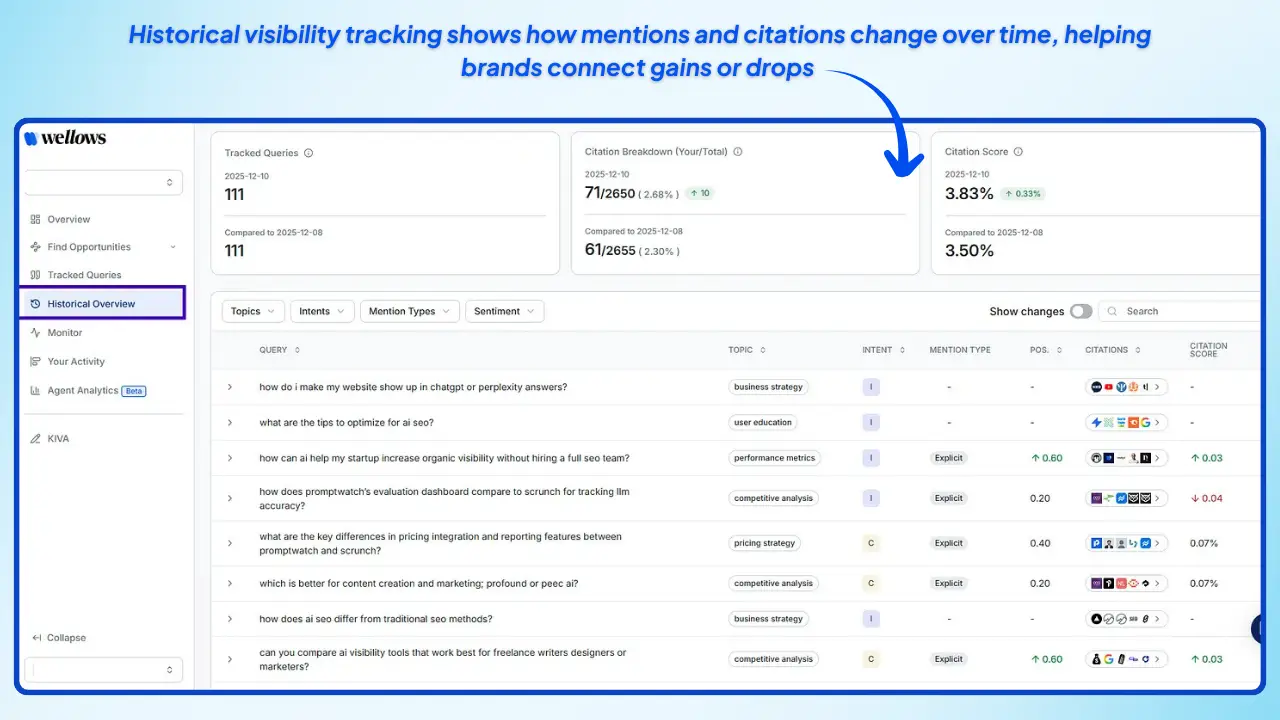Go to Your Activity

pos(76,362)
